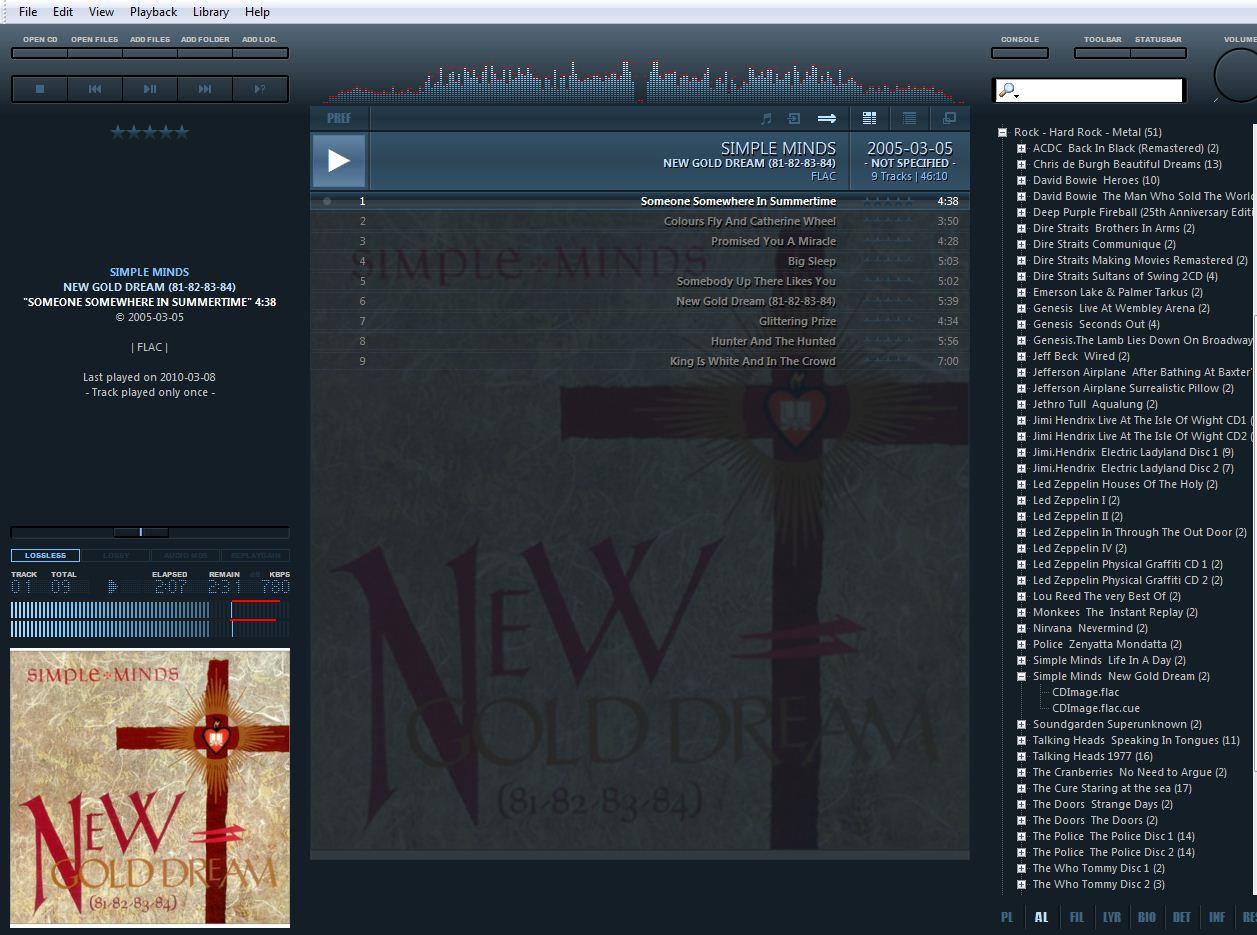Select track Glittering Prize
This screenshot has height=935, width=1257.
pos(640,321)
